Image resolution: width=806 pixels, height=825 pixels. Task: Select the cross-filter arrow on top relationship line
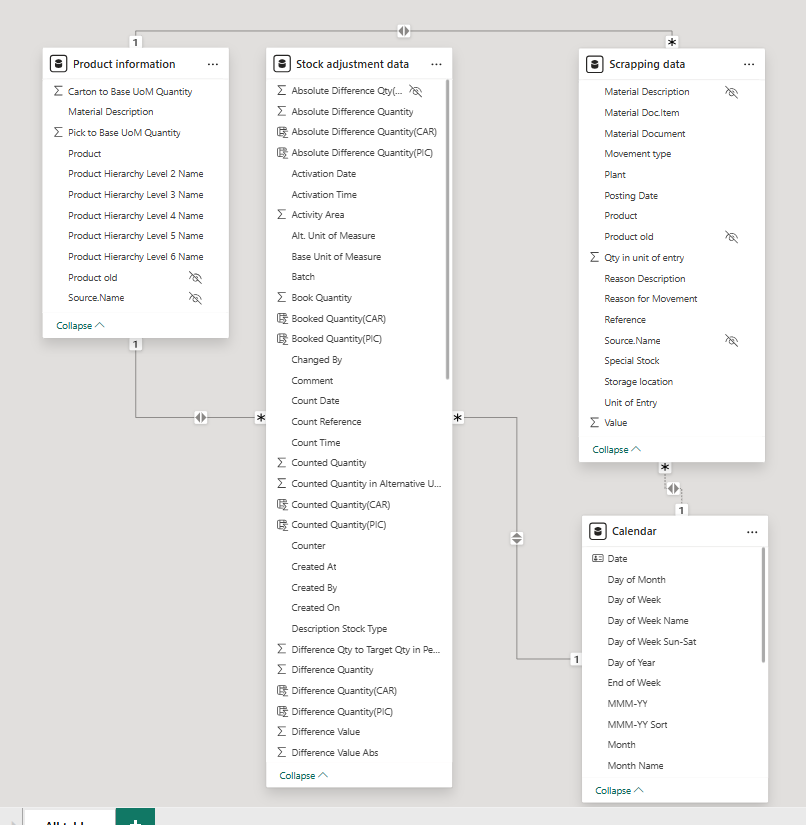(404, 31)
